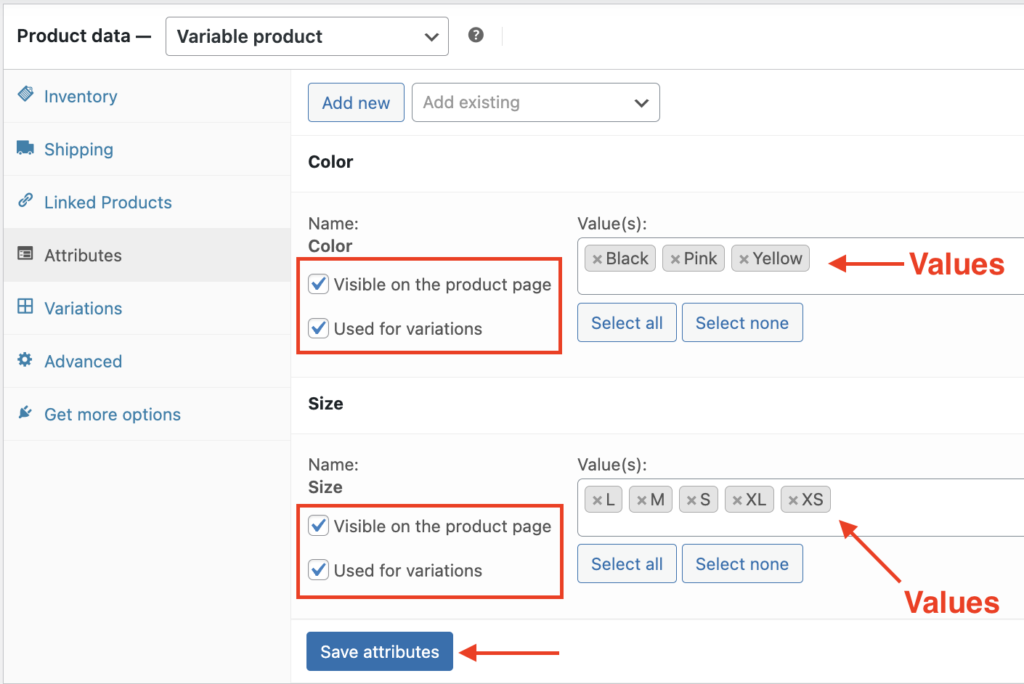Image resolution: width=1024 pixels, height=684 pixels.
Task: Open the Get more options section
Action: click(x=112, y=414)
